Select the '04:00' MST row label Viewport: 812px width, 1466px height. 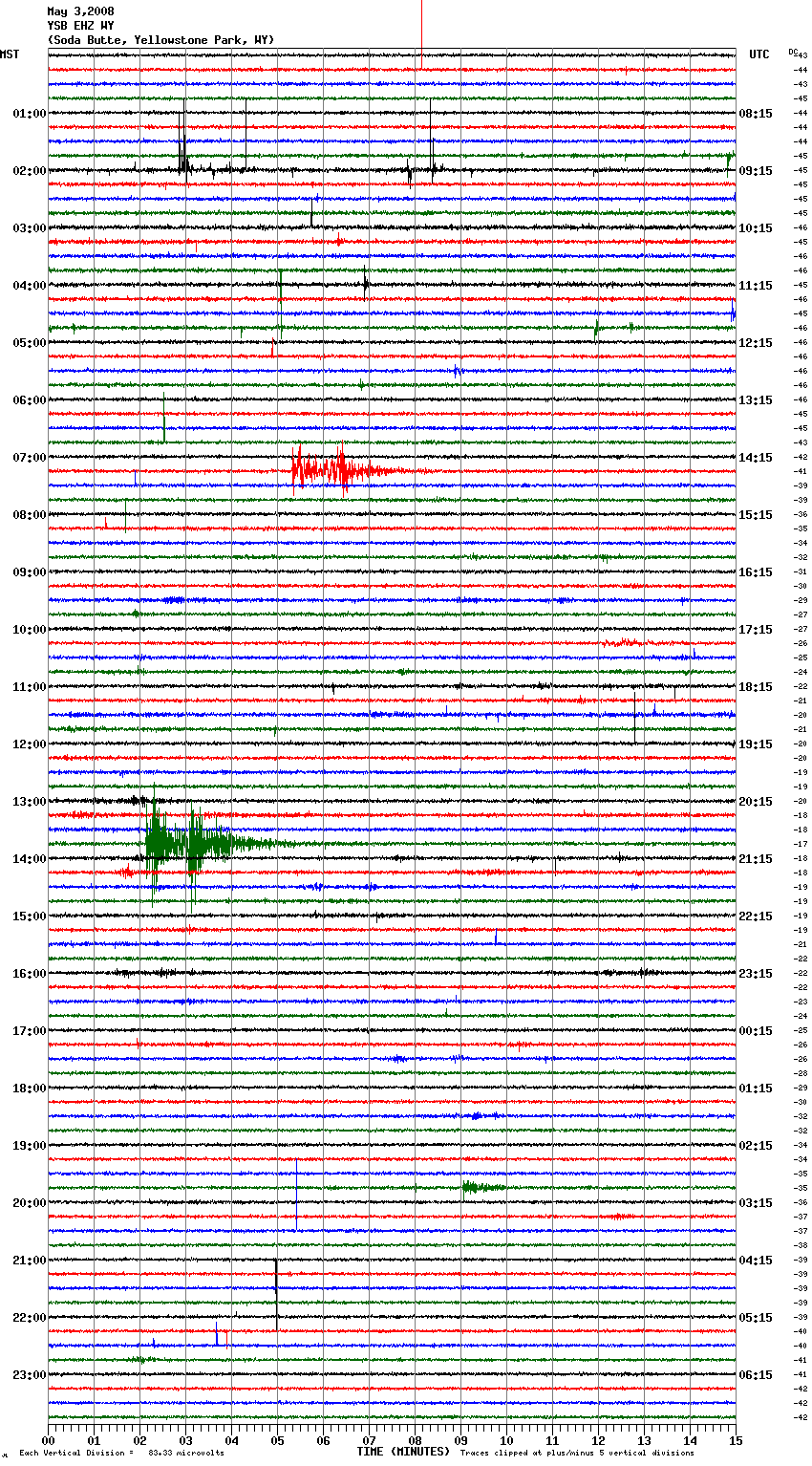pos(30,286)
